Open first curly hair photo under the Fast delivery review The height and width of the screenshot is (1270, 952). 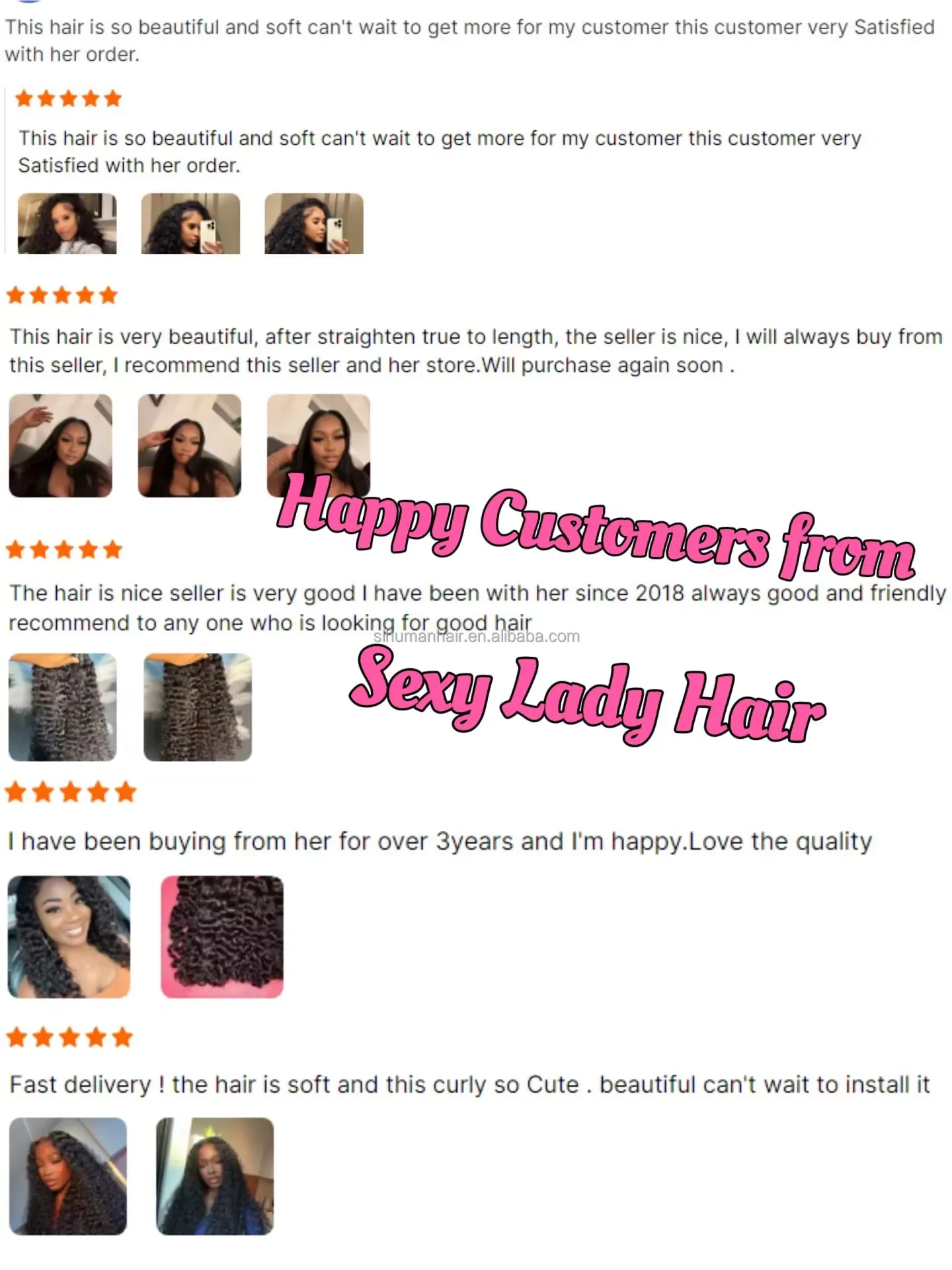pos(68,1176)
